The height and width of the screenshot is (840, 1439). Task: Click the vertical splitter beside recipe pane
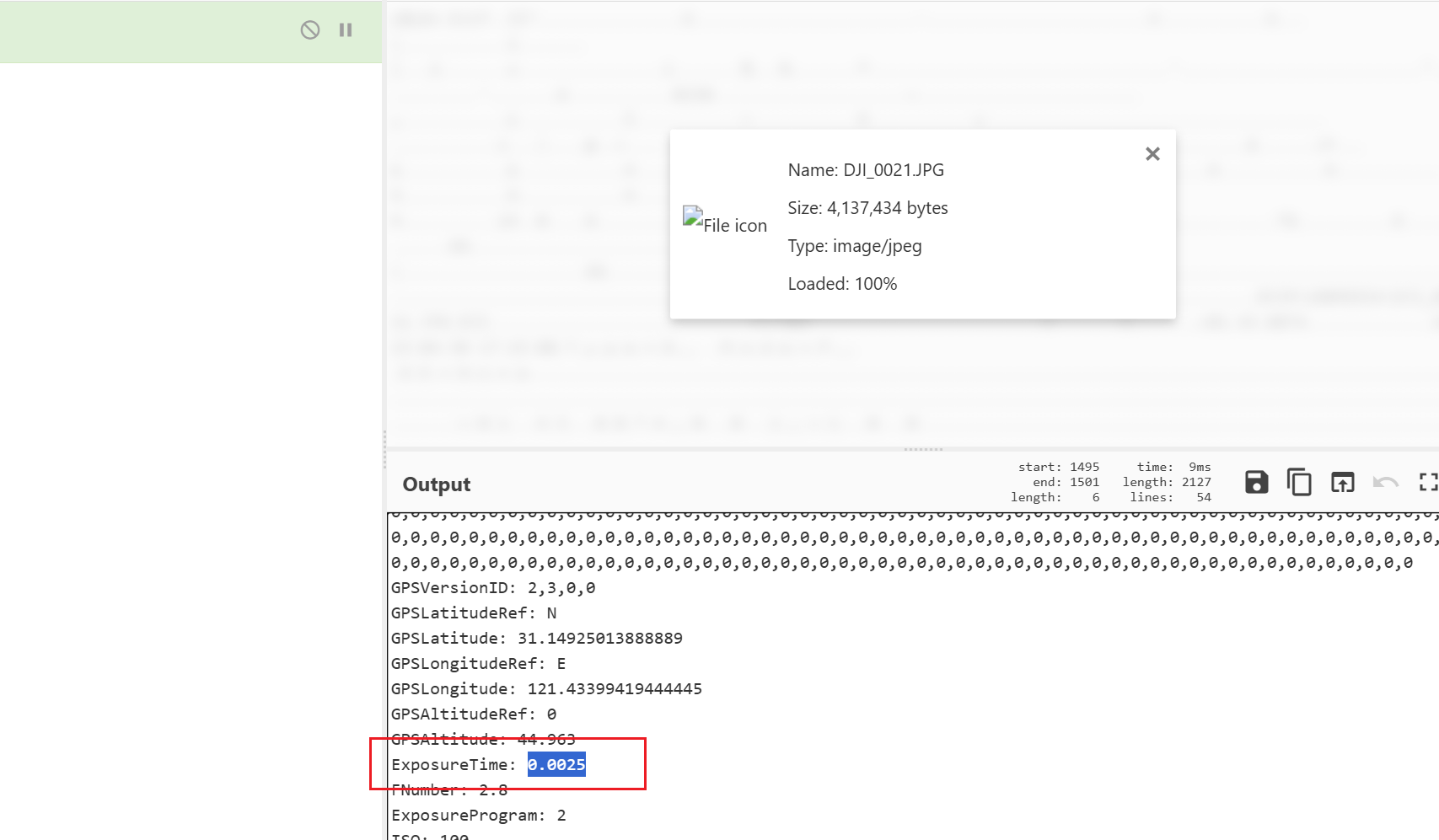click(384, 447)
